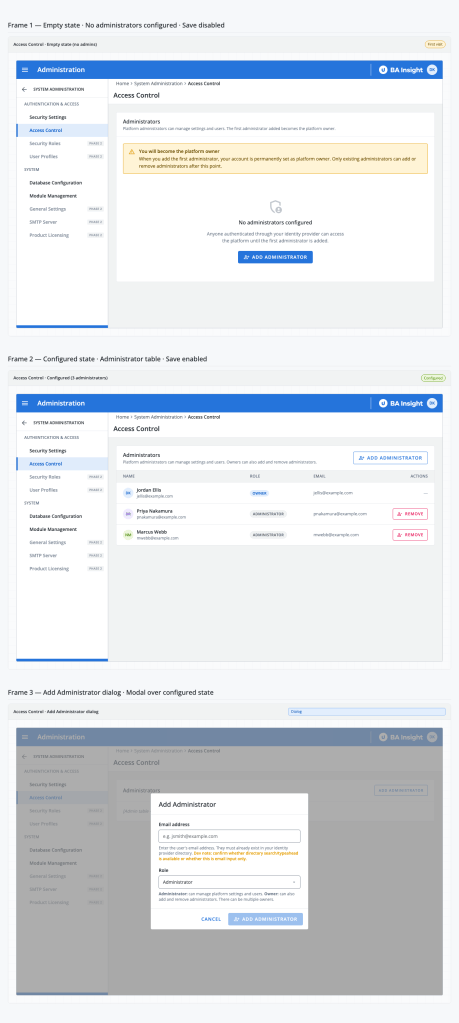Click the back arrow beside System Administration in Frame 2
This screenshot has width=459, height=1023.
click(x=24, y=423)
